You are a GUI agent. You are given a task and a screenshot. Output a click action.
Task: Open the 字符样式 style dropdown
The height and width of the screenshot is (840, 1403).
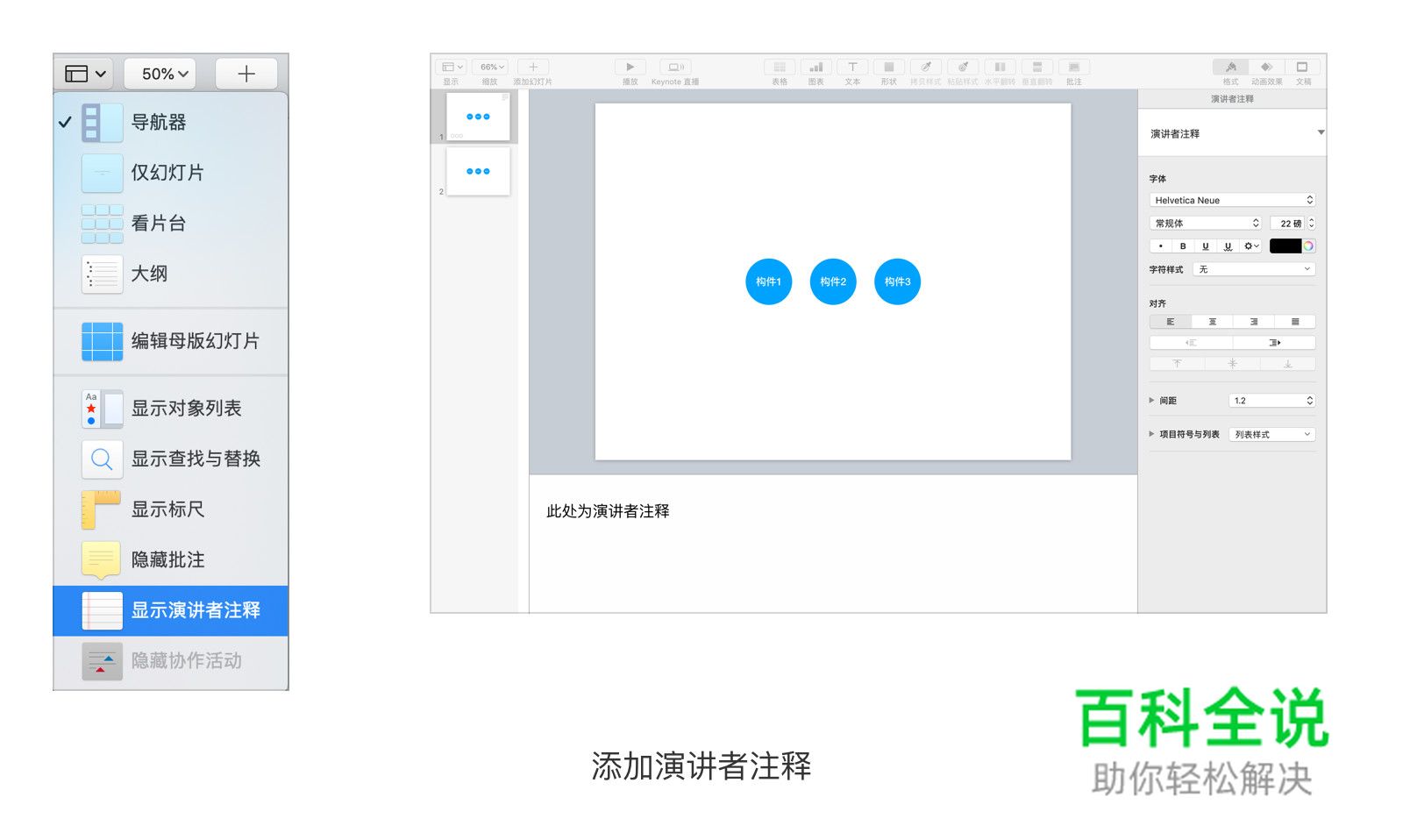click(1254, 269)
